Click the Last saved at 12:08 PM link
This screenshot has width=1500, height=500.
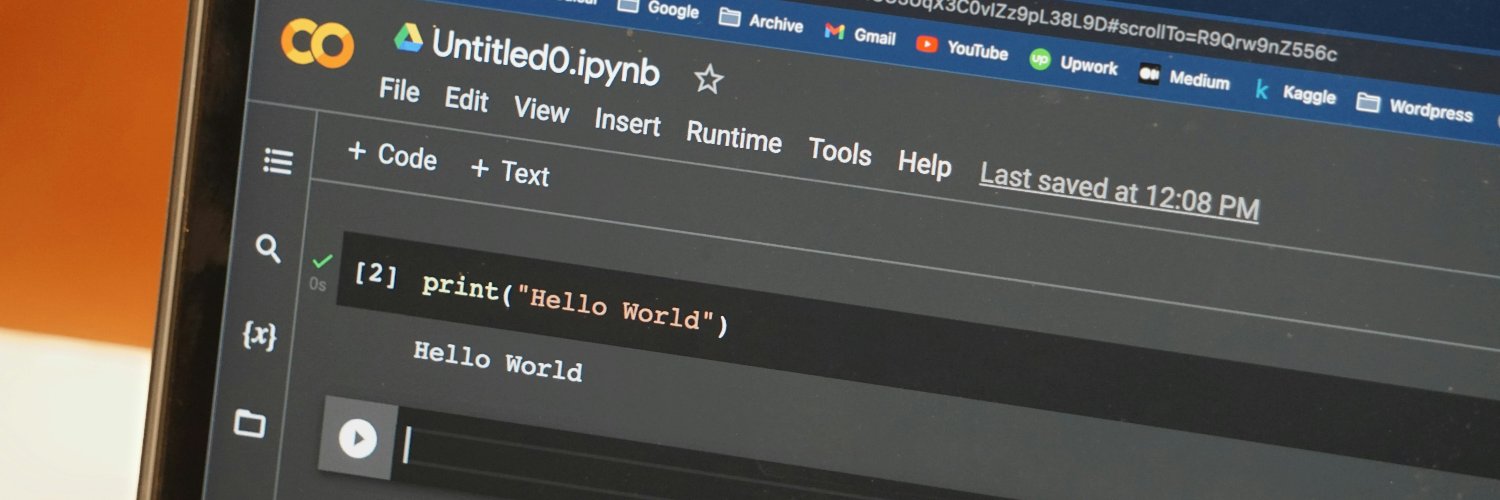point(1119,190)
